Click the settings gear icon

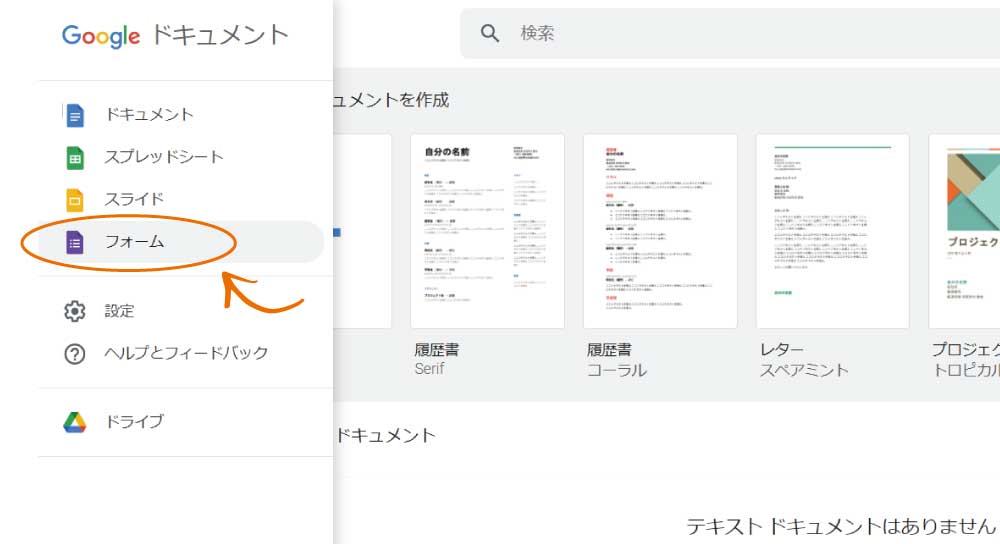[x=75, y=311]
